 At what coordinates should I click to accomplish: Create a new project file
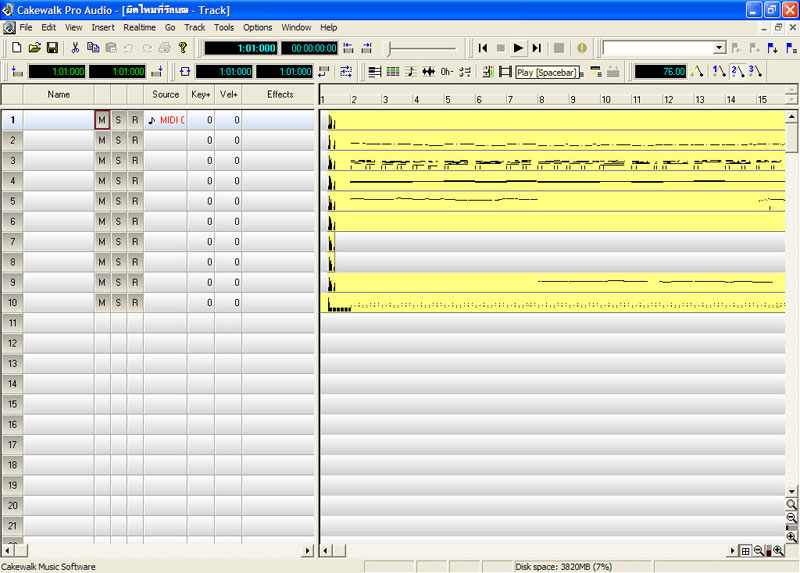click(16, 48)
